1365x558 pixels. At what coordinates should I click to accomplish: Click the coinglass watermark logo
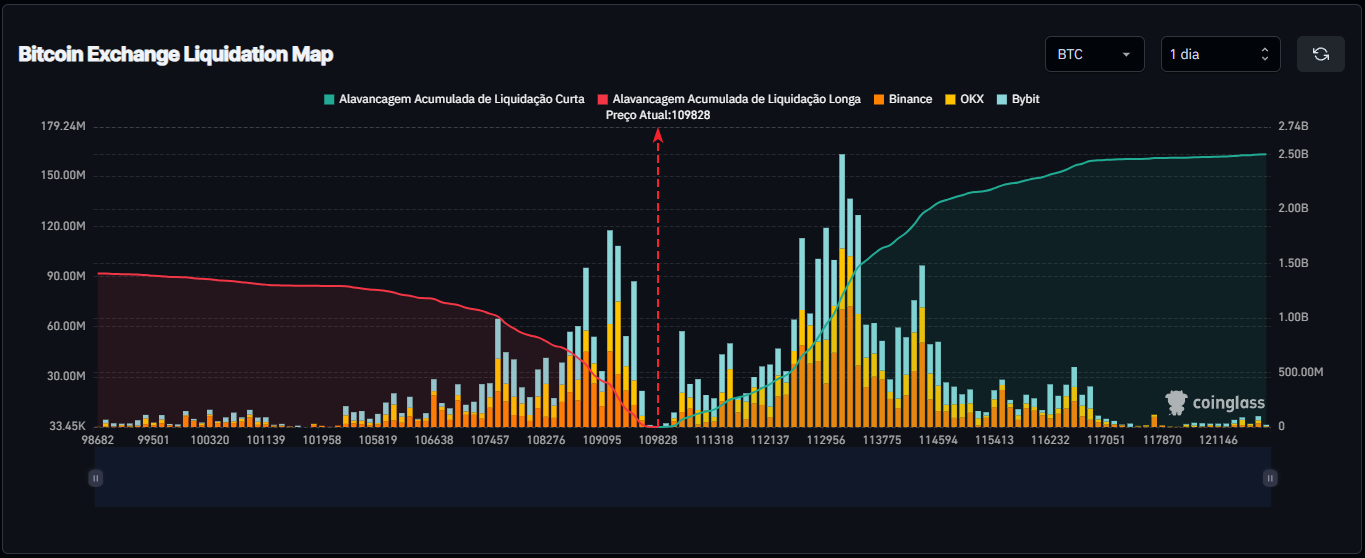pyautogui.click(x=1212, y=403)
